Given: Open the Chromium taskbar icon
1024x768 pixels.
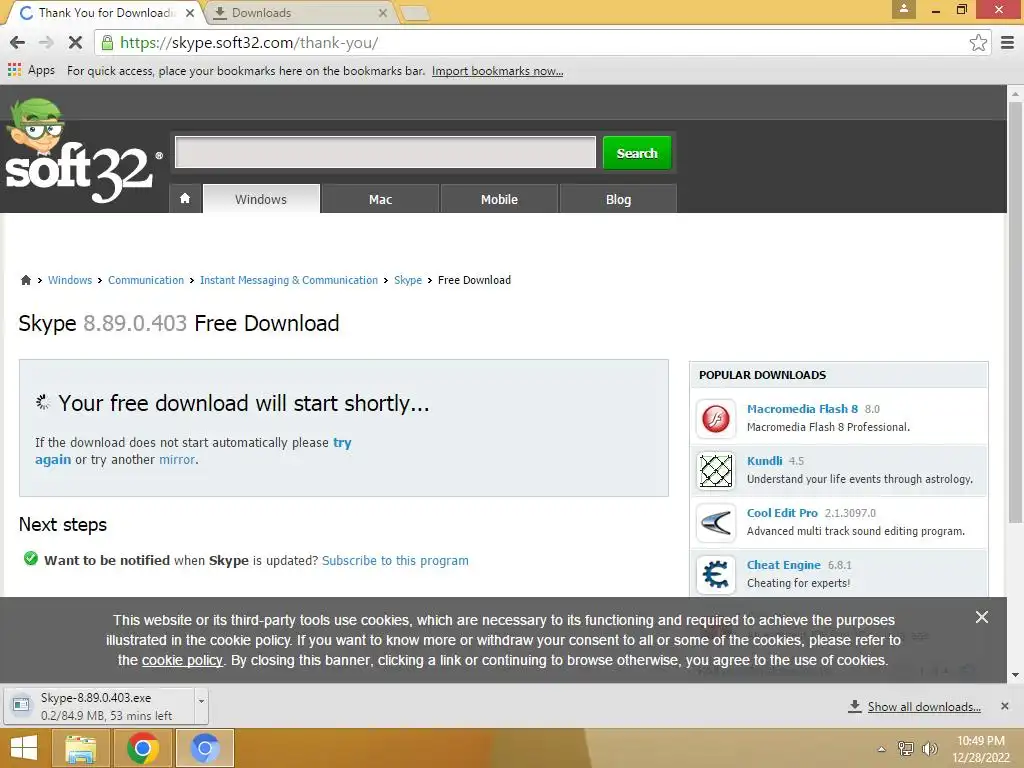Looking at the screenshot, I should click(204, 748).
